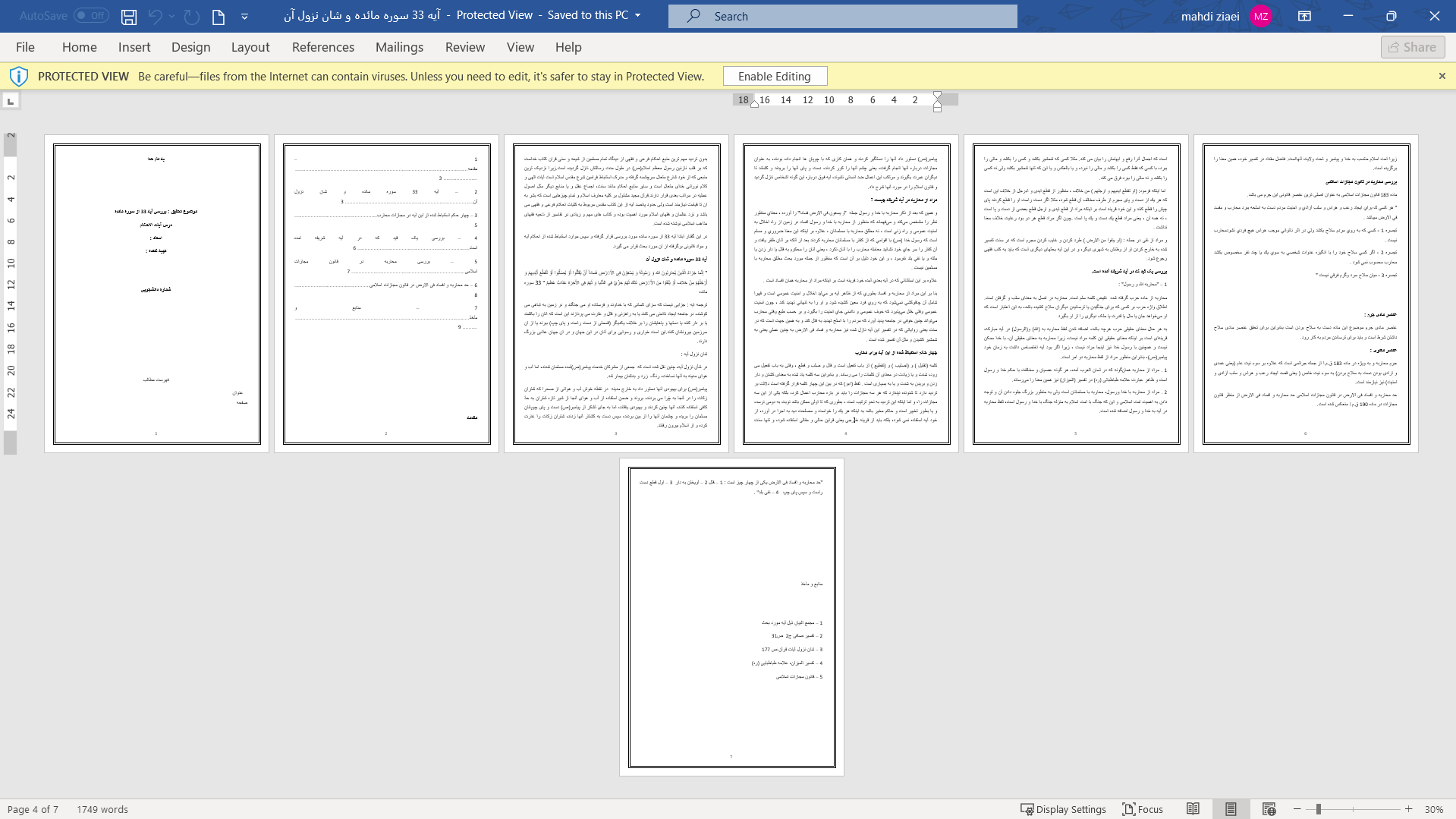The height and width of the screenshot is (819, 1456).
Task: Click the vertical ruler
Action: (x=11, y=292)
